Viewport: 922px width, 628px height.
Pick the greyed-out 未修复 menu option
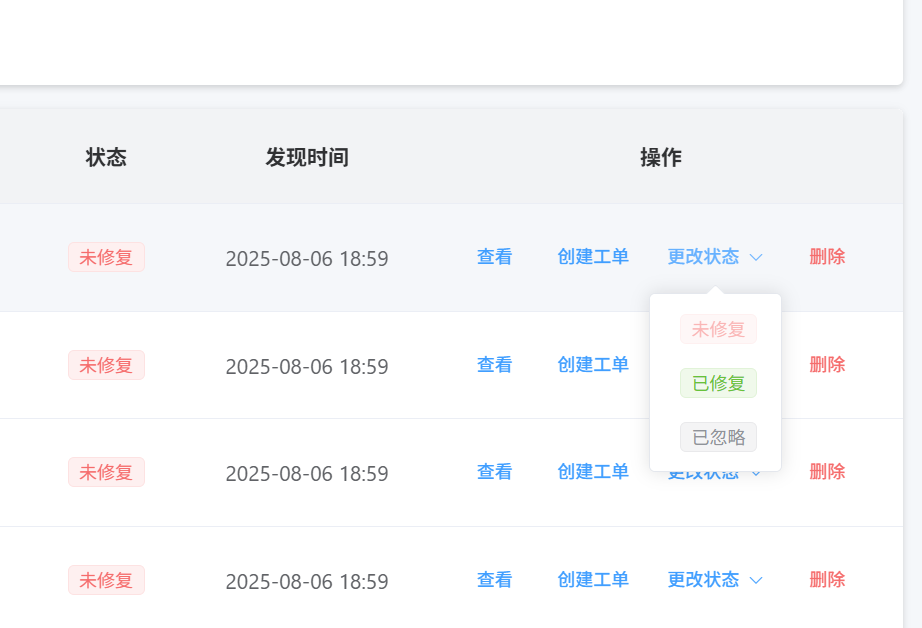(718, 329)
